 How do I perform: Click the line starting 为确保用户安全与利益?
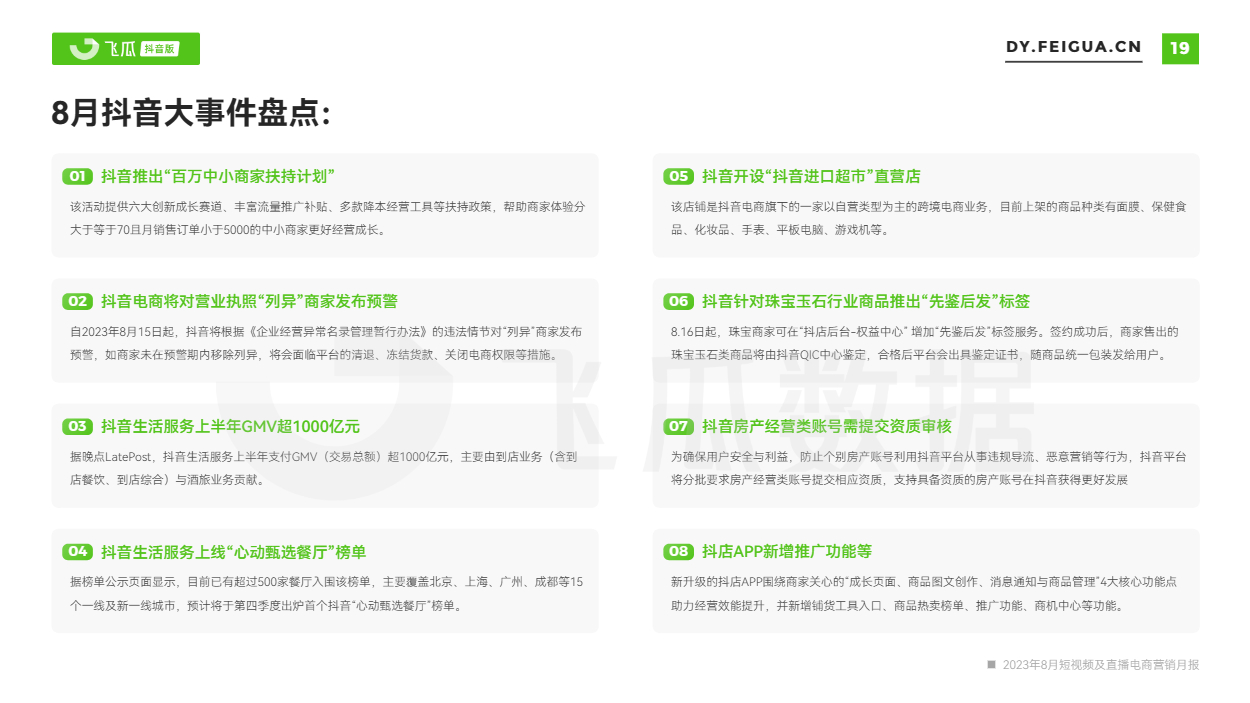(929, 456)
